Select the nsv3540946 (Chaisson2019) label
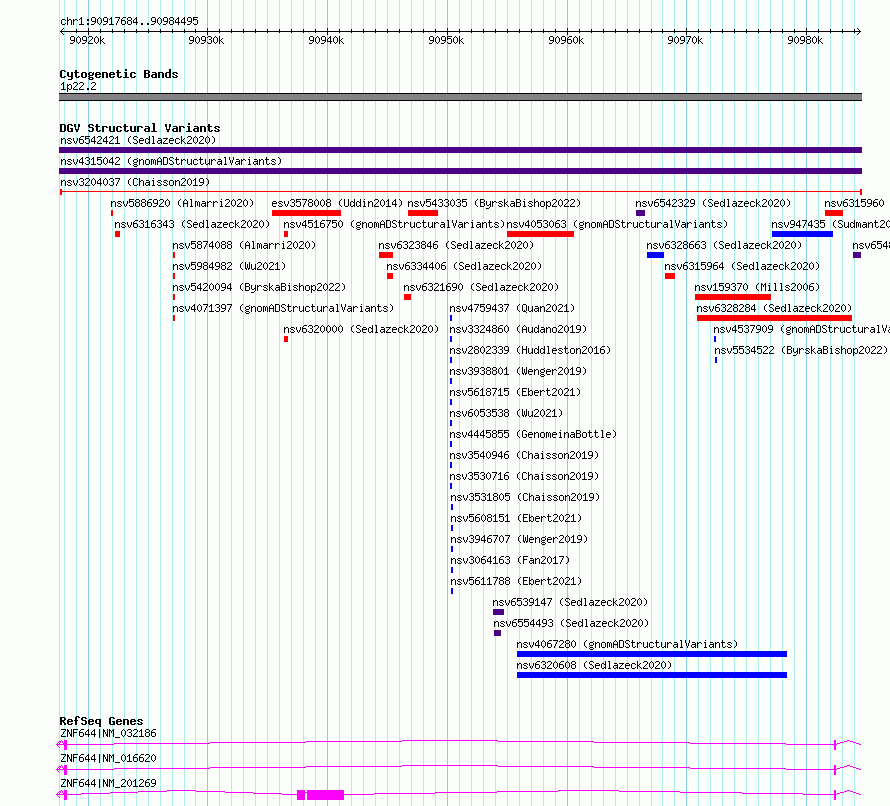890x806 pixels. pos(524,455)
